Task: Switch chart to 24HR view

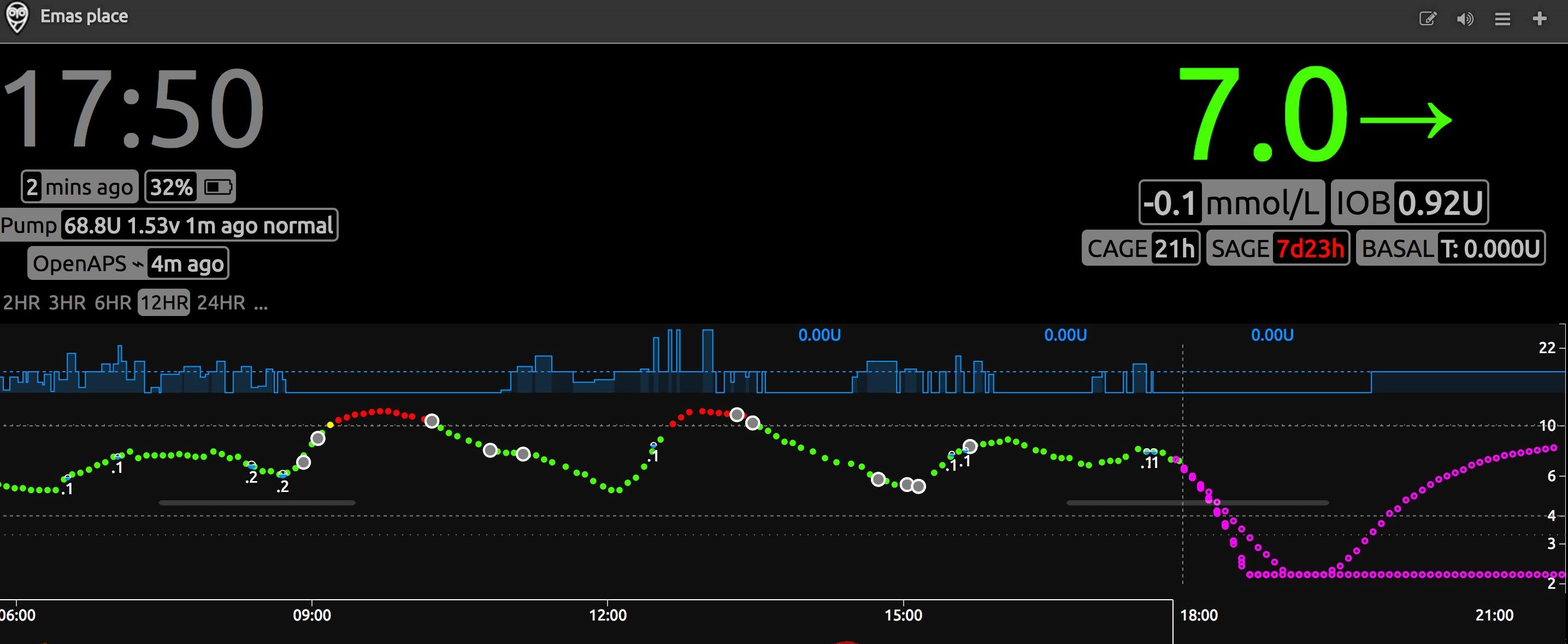Action: click(221, 303)
